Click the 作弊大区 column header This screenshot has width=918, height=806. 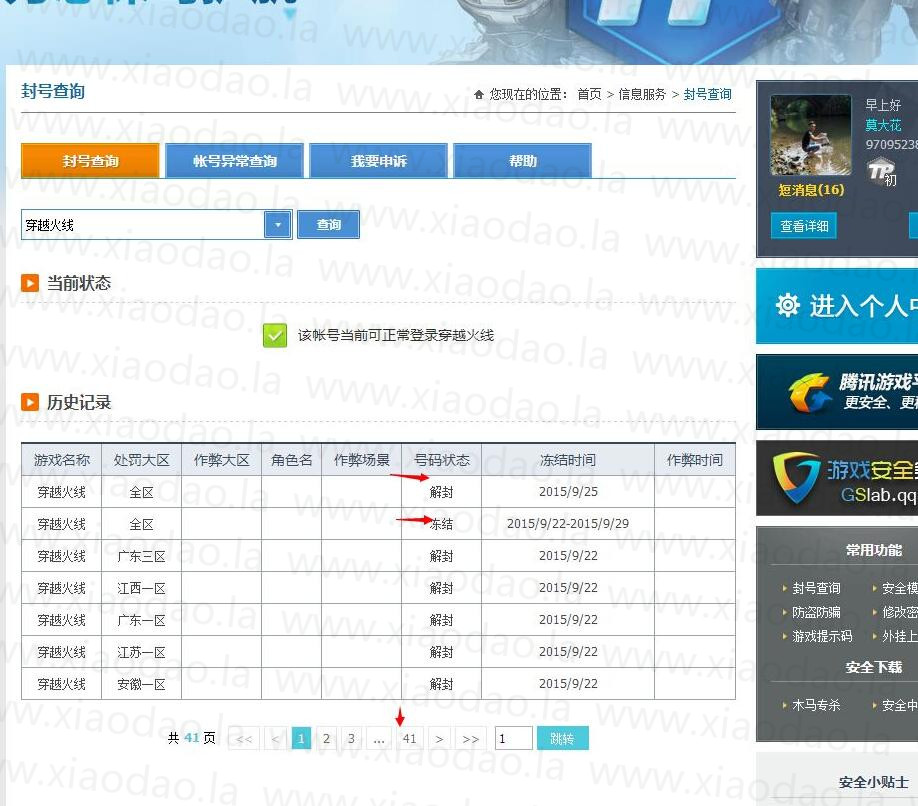(x=221, y=460)
